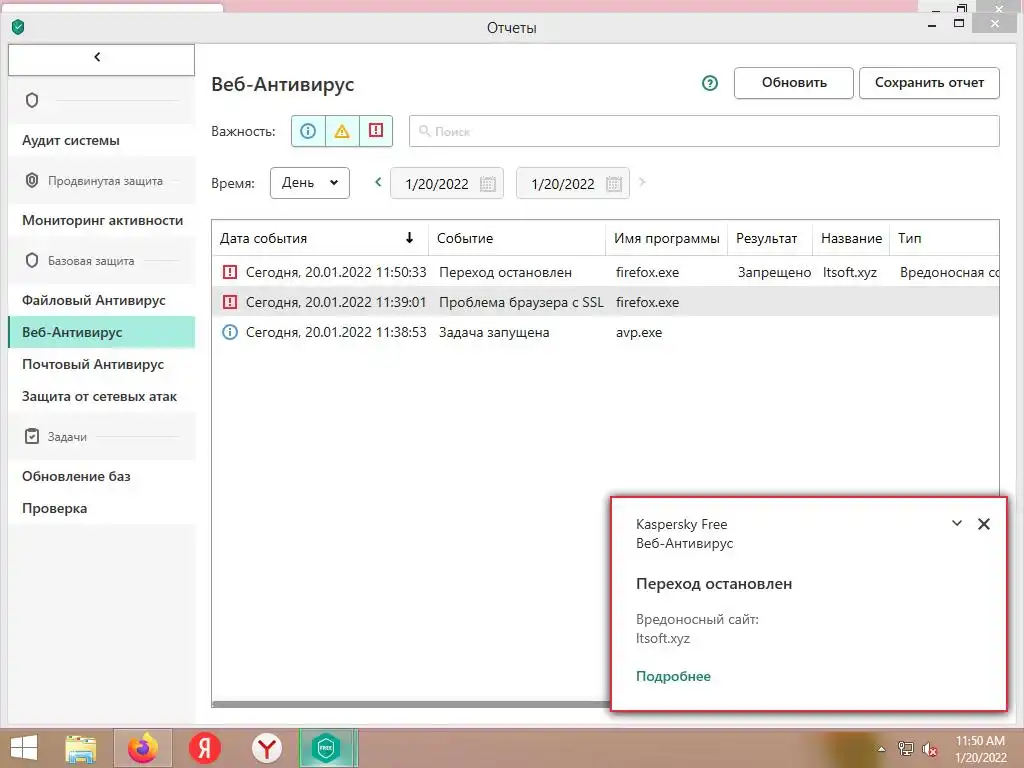Open calendar of the second date field
Viewport: 1024px width, 768px height.
click(613, 184)
